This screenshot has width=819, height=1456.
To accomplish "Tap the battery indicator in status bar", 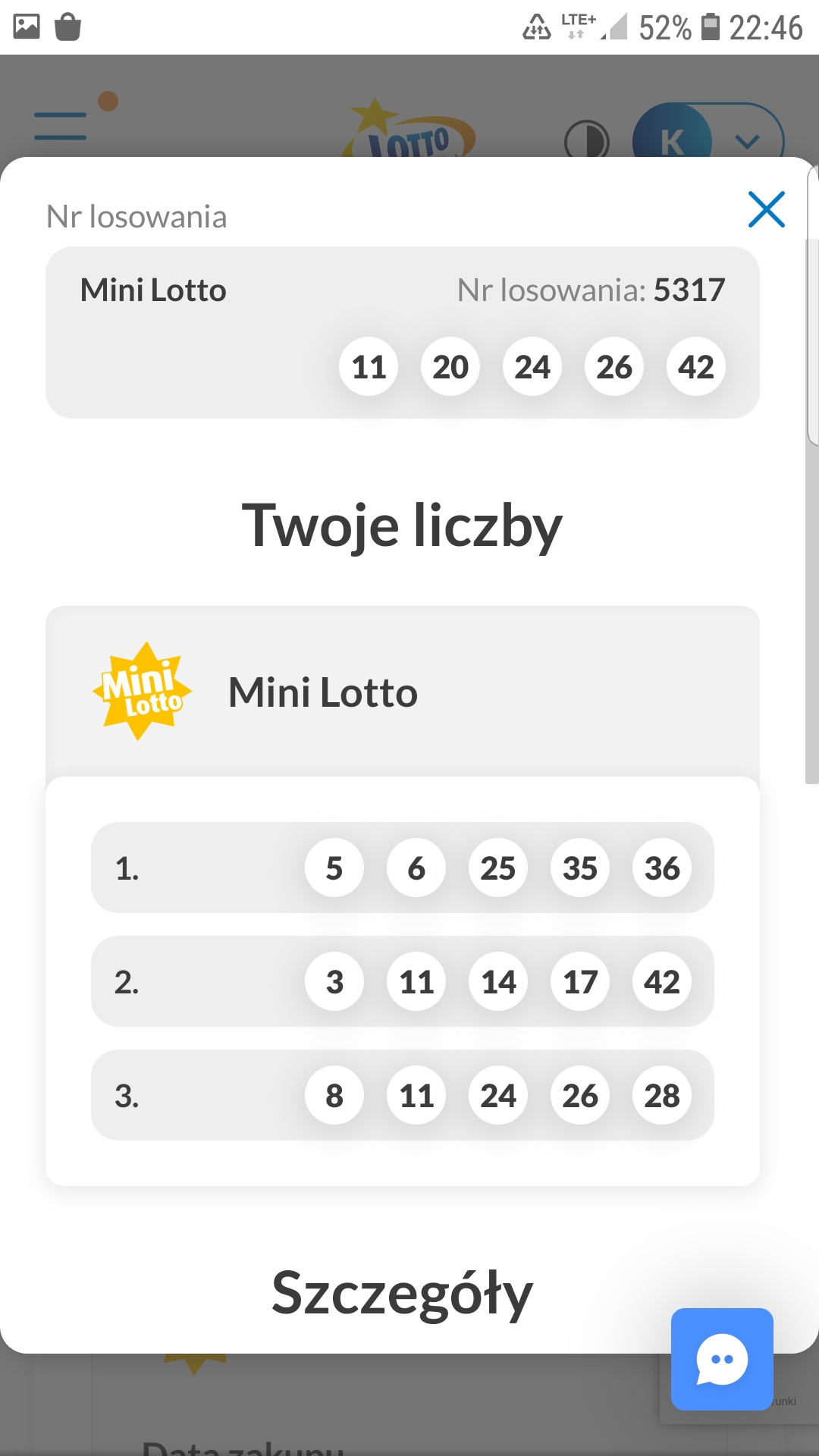I will tap(710, 27).
